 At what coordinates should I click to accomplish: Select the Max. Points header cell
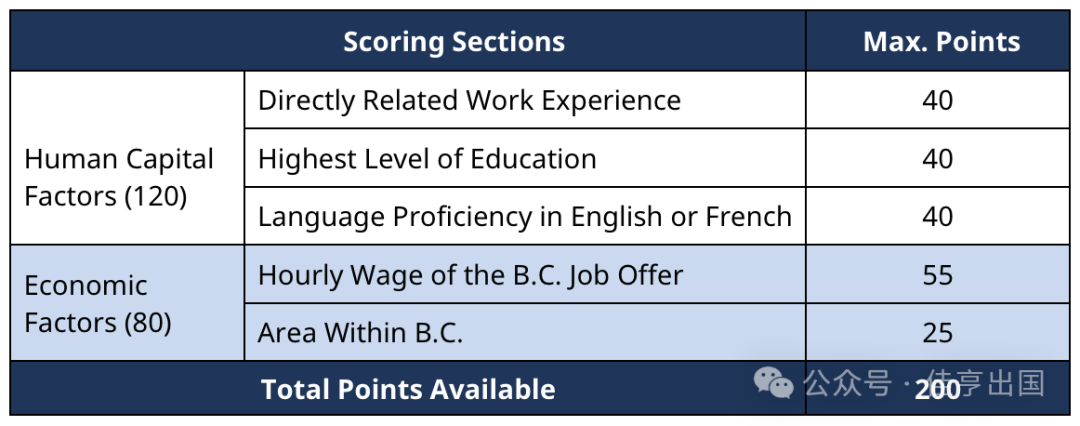coord(937,41)
